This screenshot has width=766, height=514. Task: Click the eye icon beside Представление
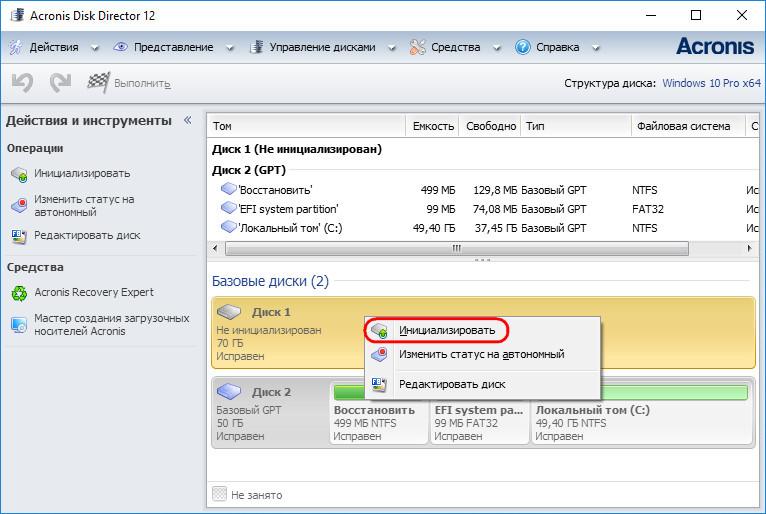coord(120,47)
